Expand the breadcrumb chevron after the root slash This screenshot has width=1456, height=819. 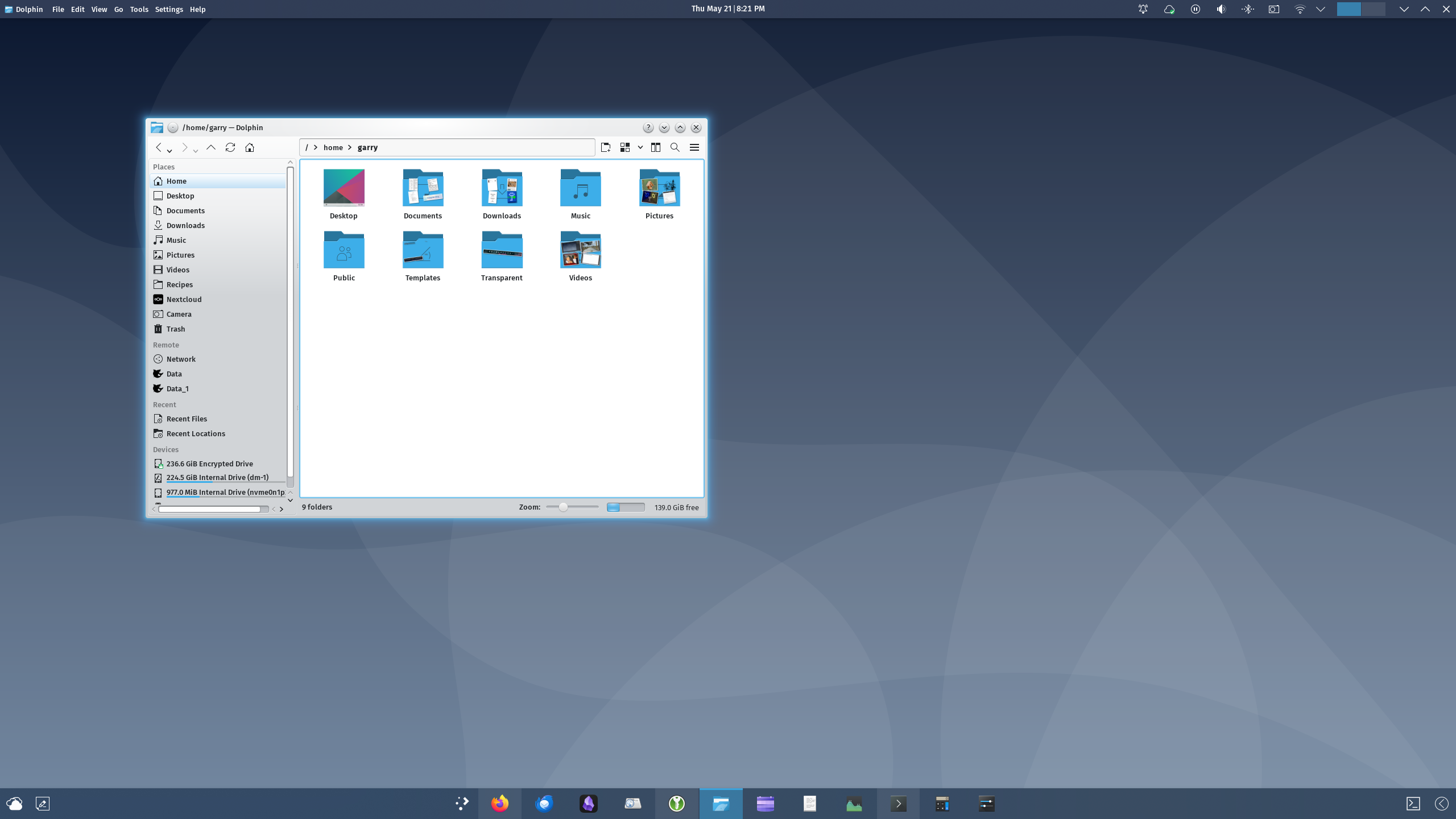[316, 147]
